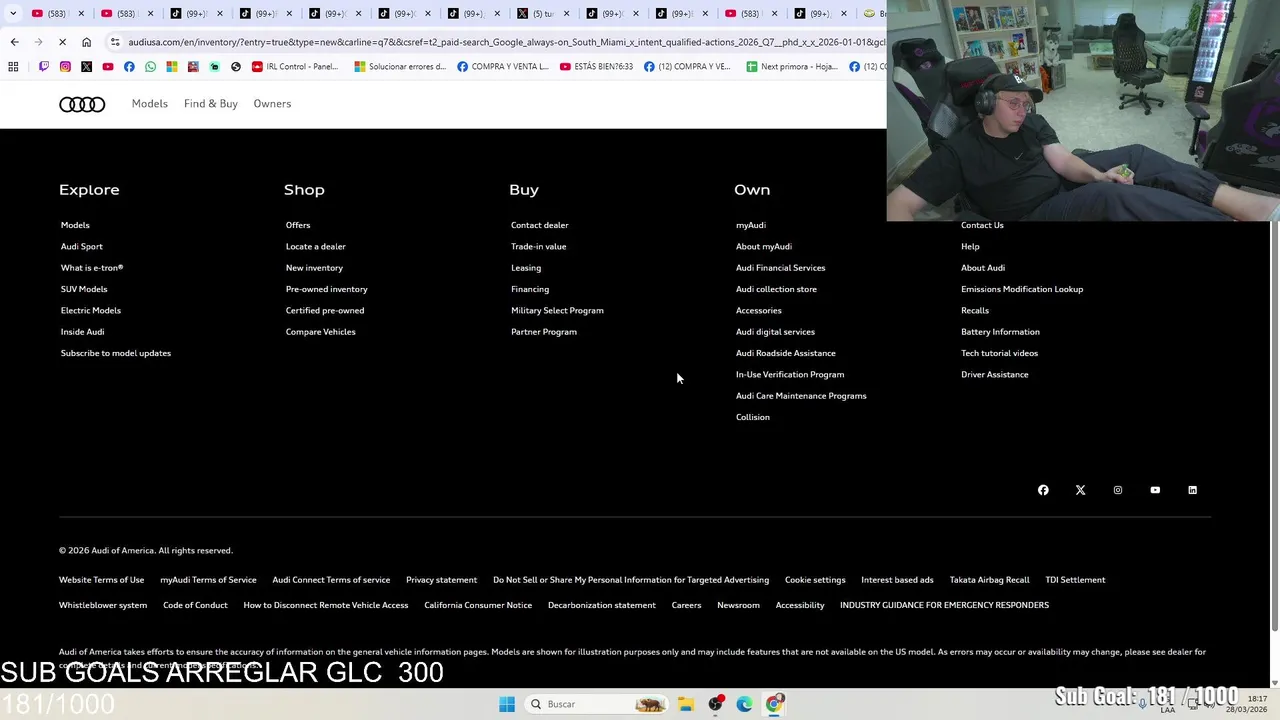Open IRL Control - Panel bookmark
The image size is (1280, 720).
pyautogui.click(x=295, y=67)
